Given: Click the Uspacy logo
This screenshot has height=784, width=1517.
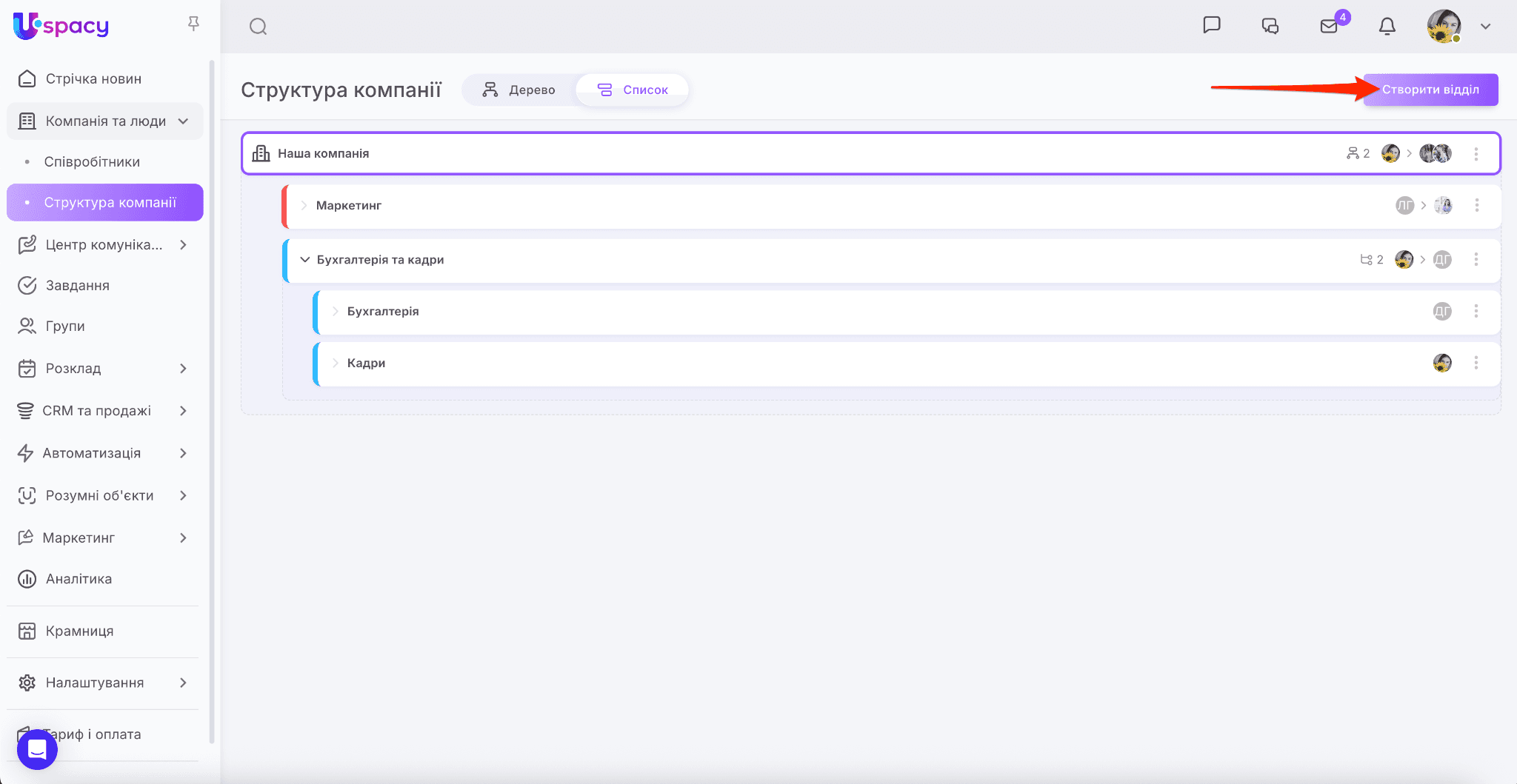Looking at the screenshot, I should point(61,26).
